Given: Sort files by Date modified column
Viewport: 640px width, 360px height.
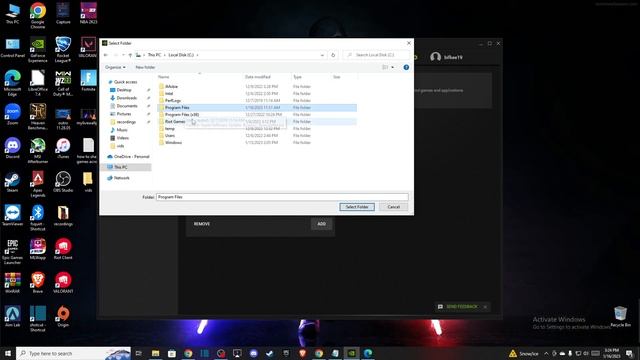Looking at the screenshot, I should point(258,77).
